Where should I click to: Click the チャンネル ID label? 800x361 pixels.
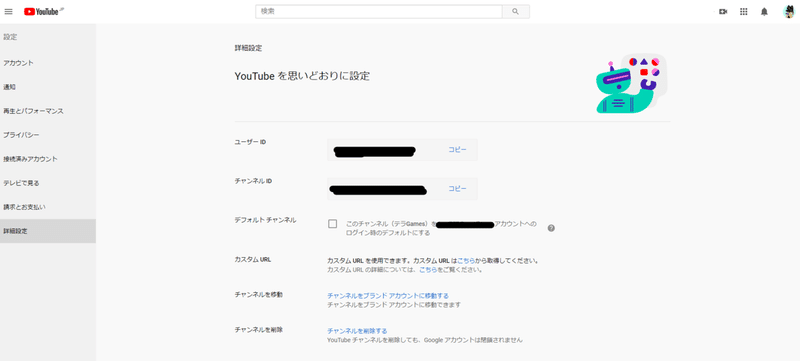(x=253, y=181)
